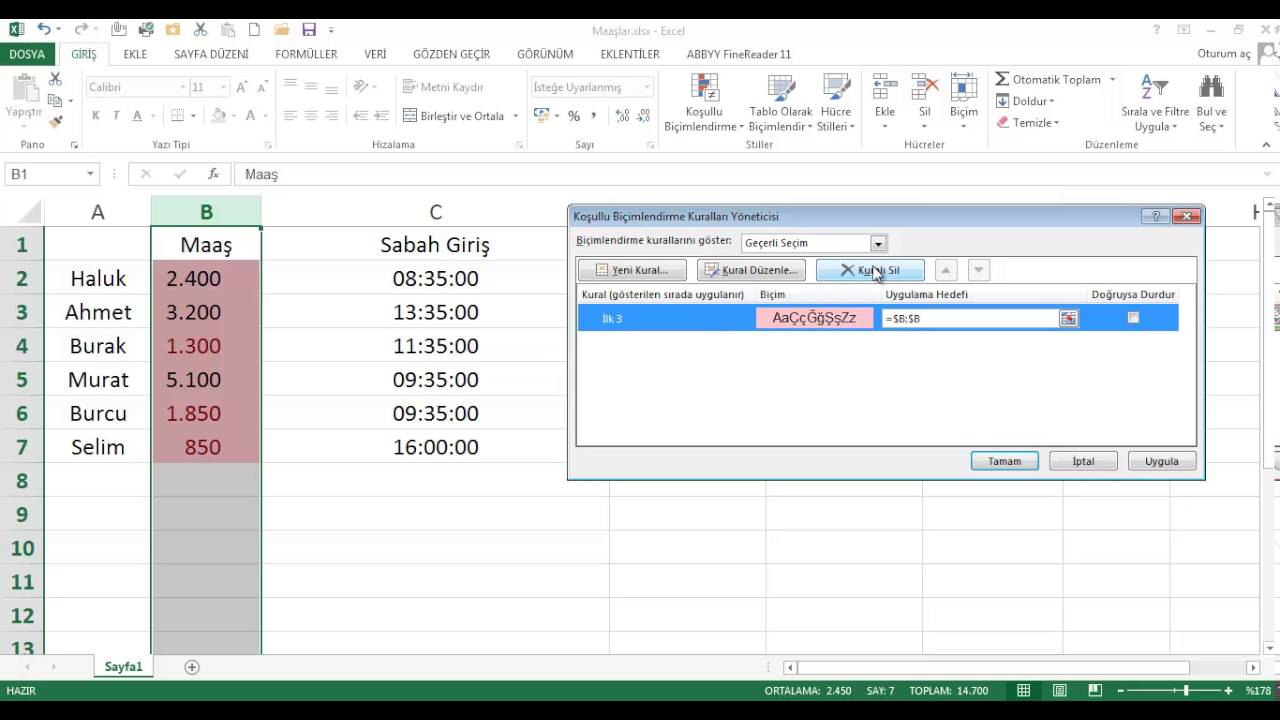1280x720 pixels.
Task: Click the Uygula button
Action: click(x=1162, y=461)
